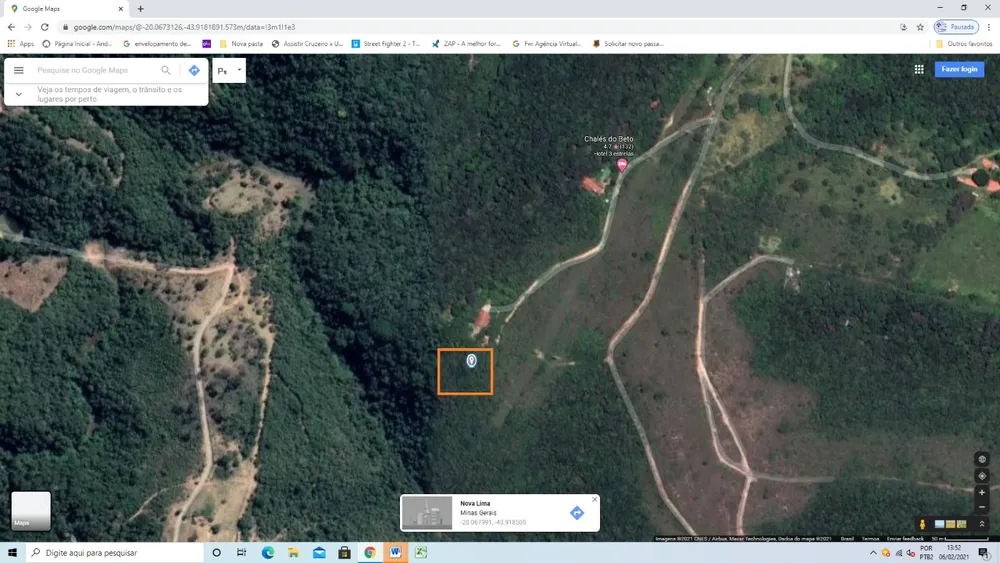Click the install/download icon in address bar
This screenshot has height=563, width=1000.
pyautogui.click(x=903, y=27)
